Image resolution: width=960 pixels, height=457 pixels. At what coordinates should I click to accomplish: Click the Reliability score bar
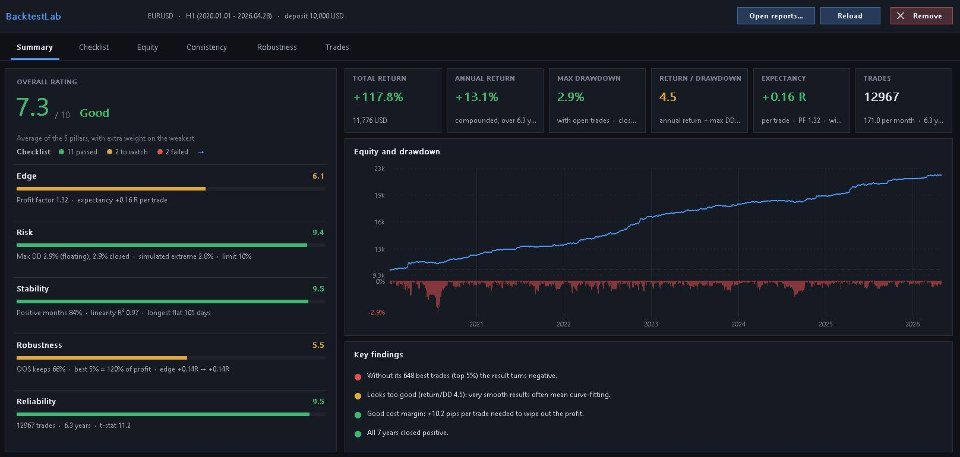[x=170, y=414]
